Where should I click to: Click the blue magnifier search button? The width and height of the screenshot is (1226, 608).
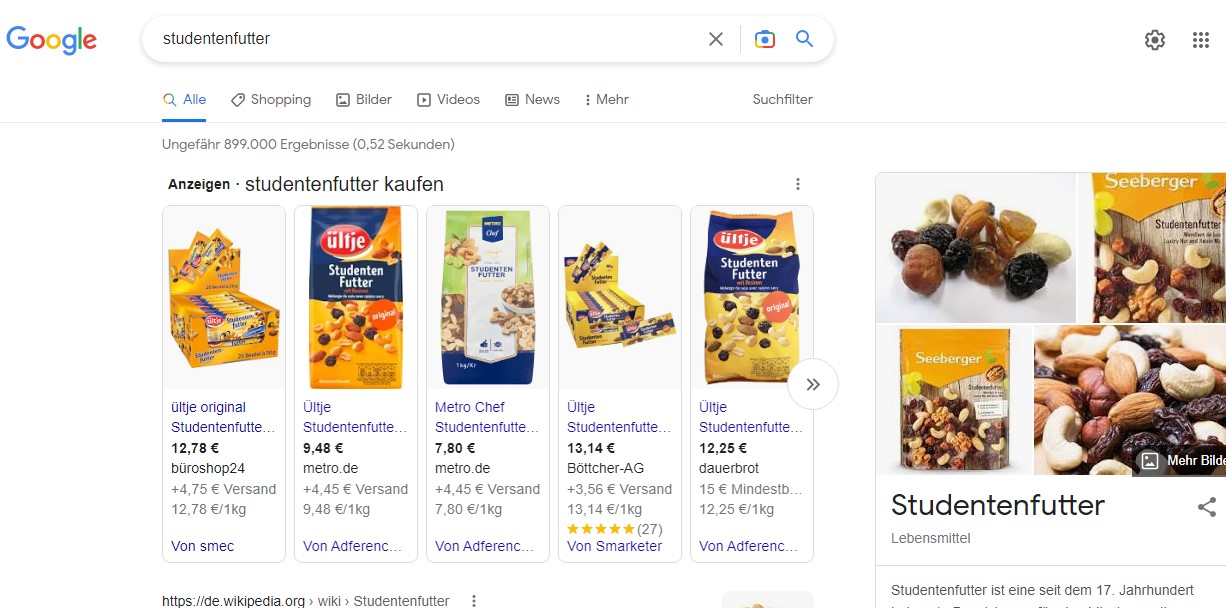804,39
